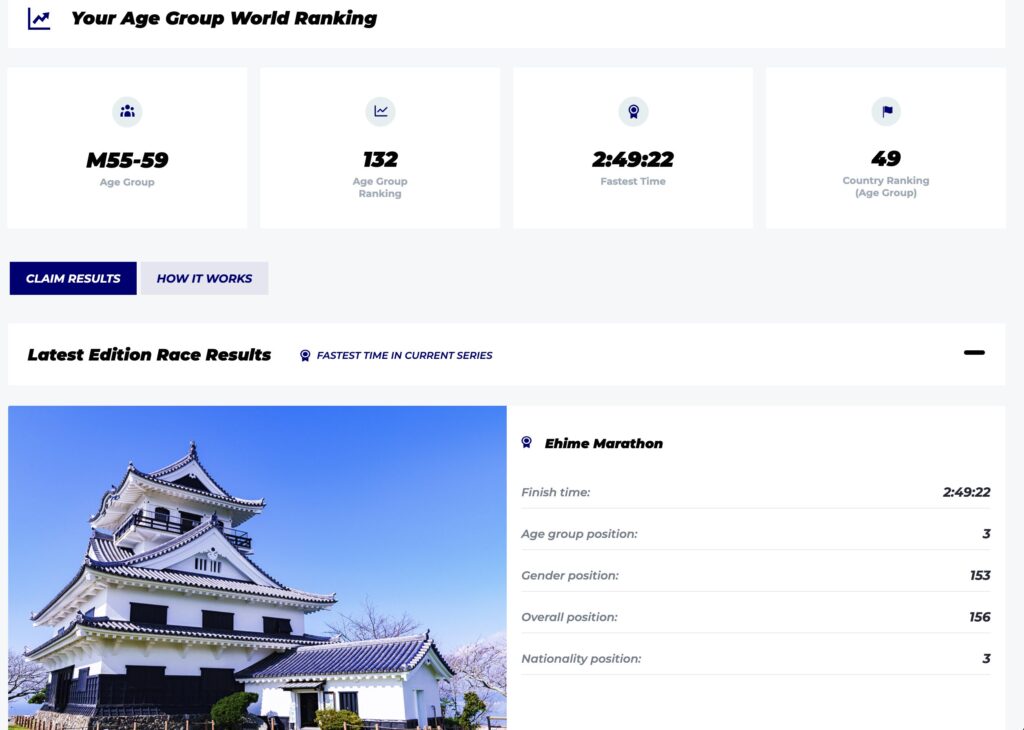Expand the Age Group Ranking card

point(380,147)
